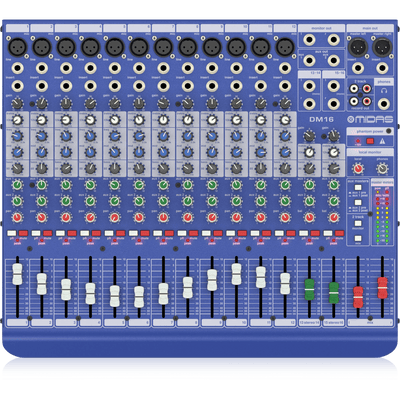Click the channel 8 red pan knob
Viewport: 400px width, 400px height.
tap(188, 218)
